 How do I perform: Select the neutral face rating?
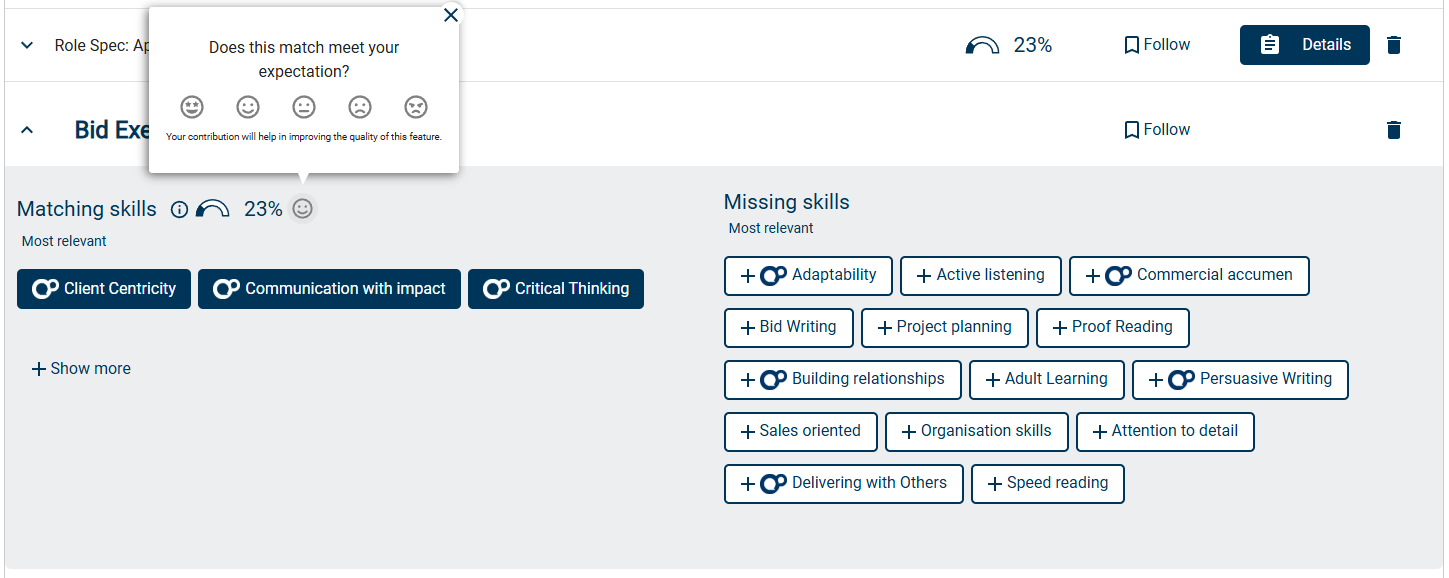(304, 106)
